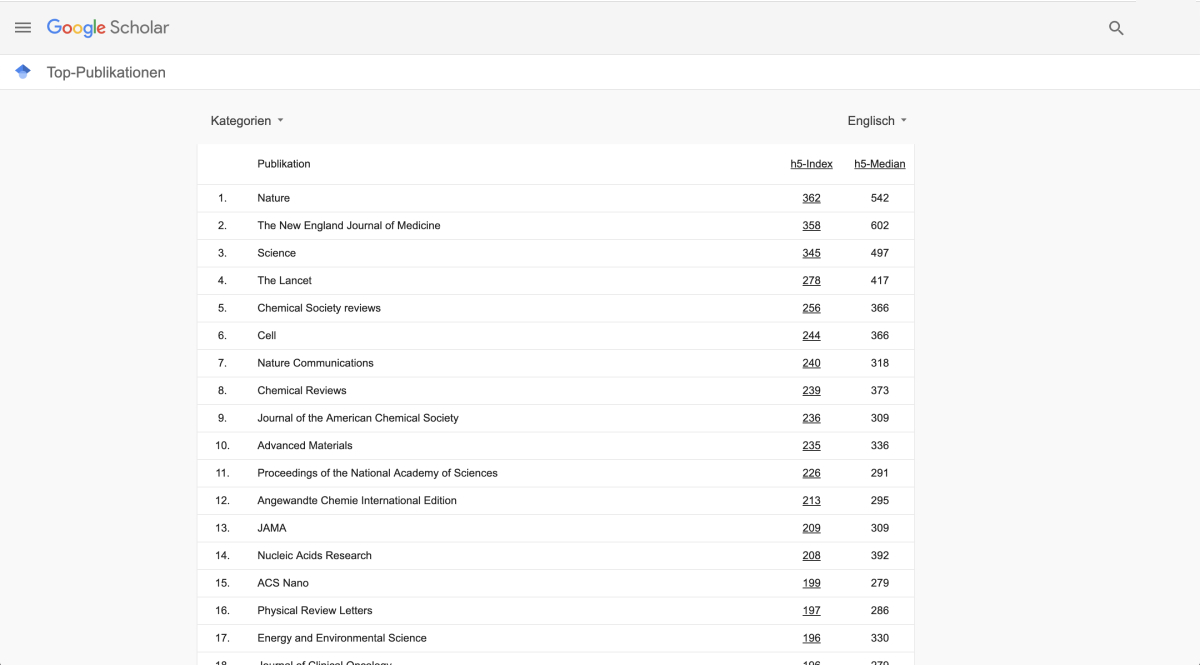1200x665 pixels.
Task: Open the hamburger menu in header
Action: 23,28
